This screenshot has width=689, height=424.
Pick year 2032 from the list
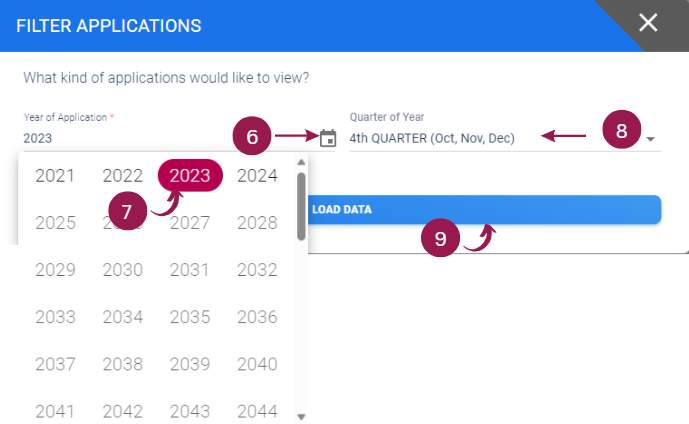point(257,269)
